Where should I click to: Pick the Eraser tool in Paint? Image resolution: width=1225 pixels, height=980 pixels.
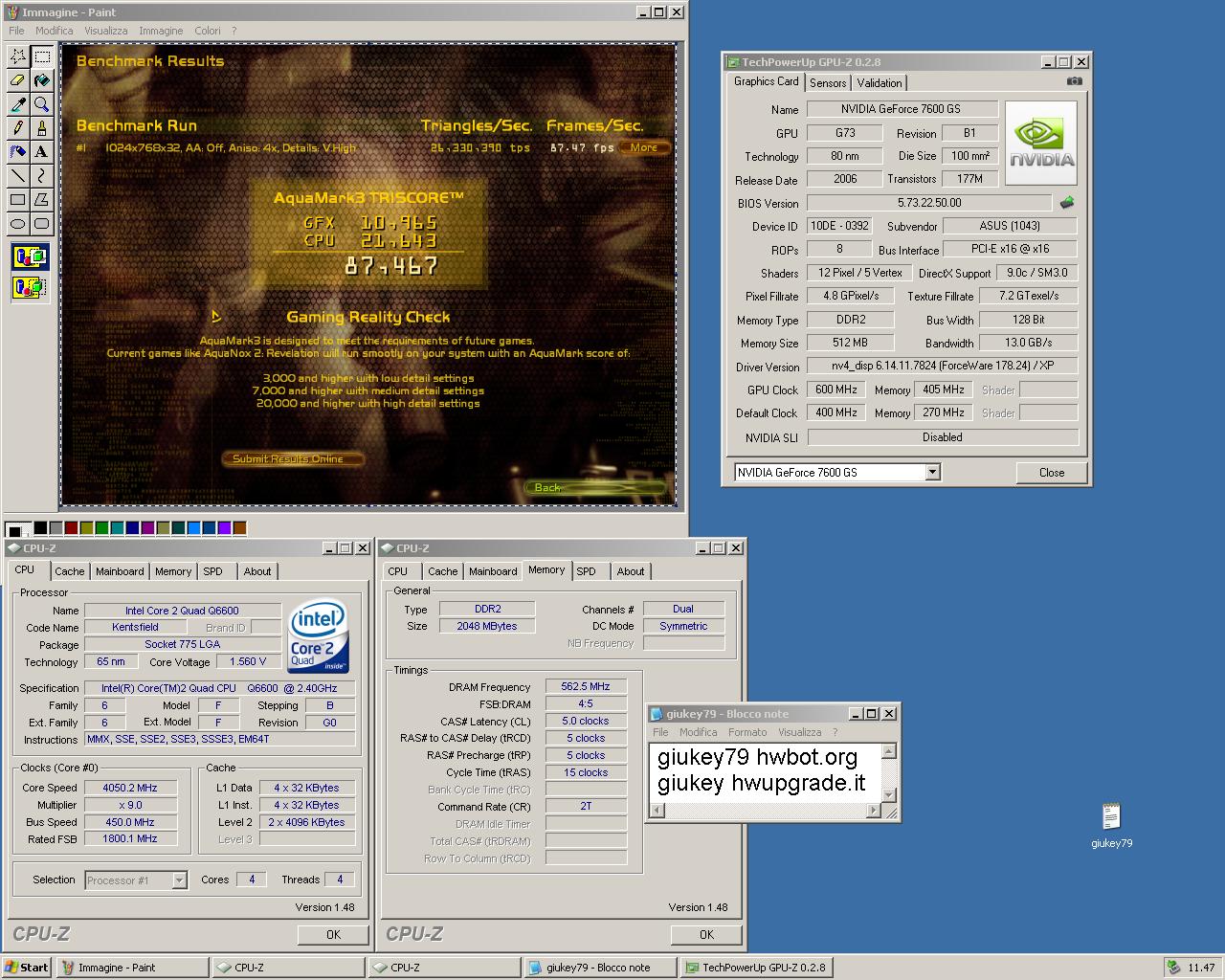(18, 81)
